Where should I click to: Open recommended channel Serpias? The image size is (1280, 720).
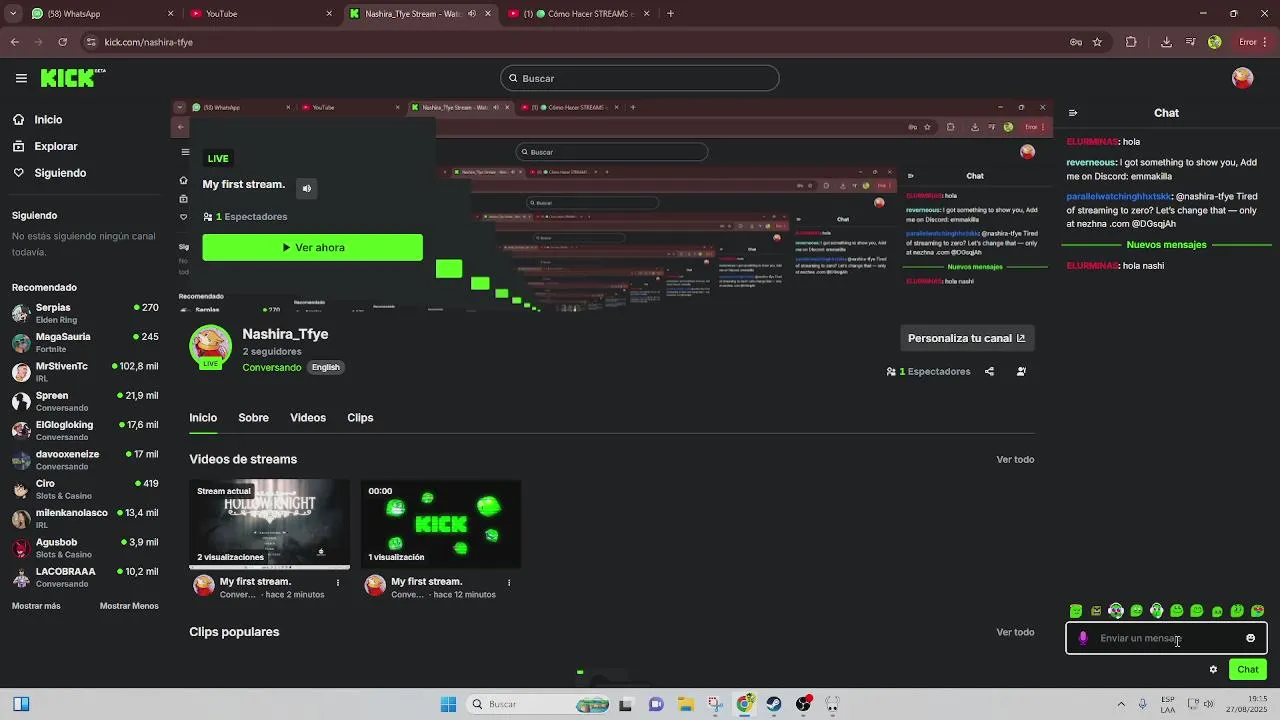point(85,313)
